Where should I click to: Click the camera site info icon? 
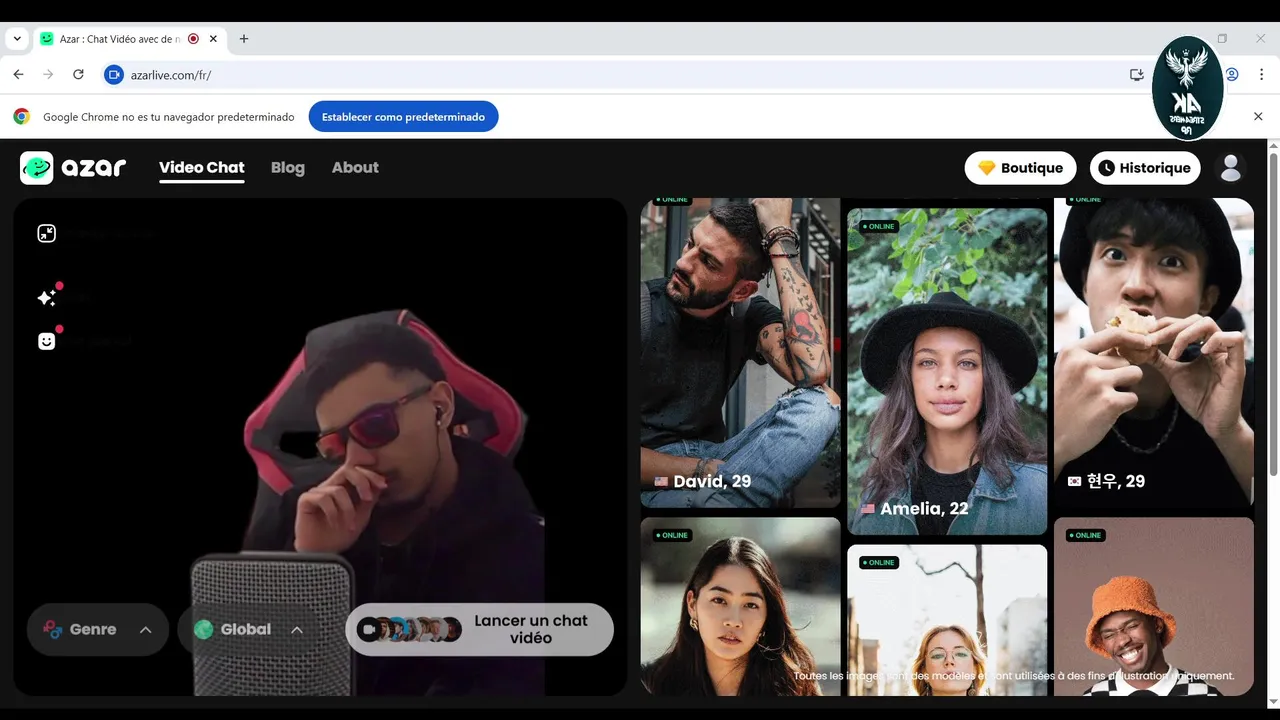(114, 75)
